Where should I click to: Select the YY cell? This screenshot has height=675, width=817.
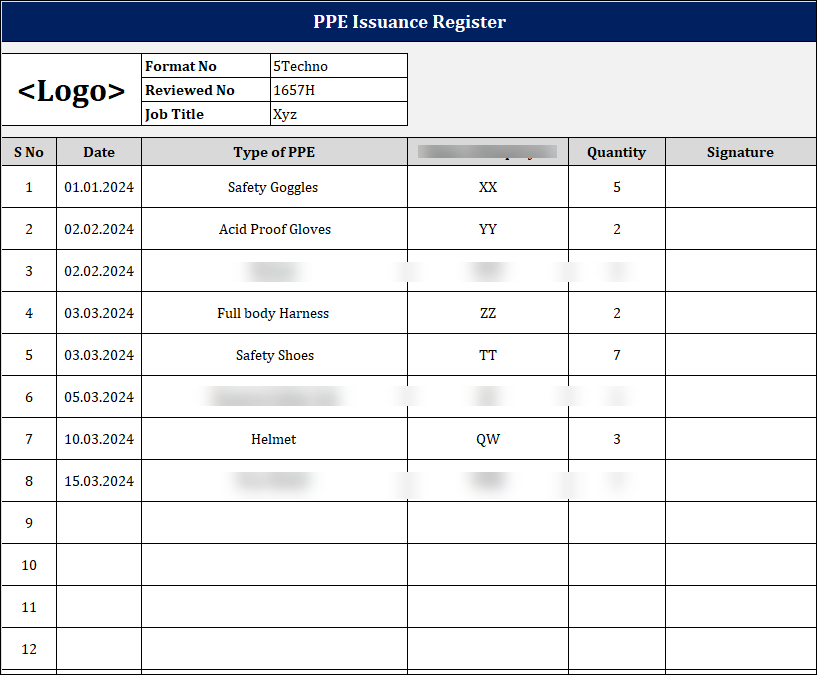[x=488, y=229]
